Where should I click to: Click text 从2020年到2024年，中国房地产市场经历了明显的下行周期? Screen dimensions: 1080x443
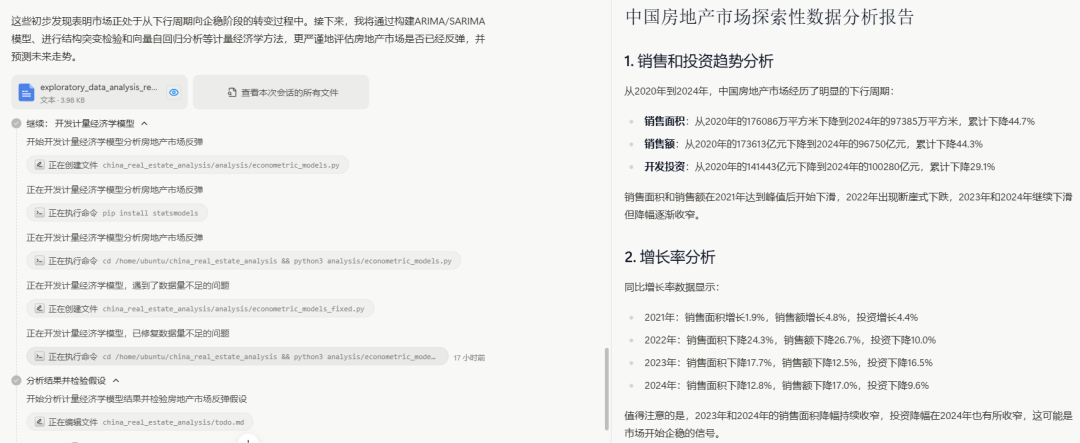coord(758,91)
